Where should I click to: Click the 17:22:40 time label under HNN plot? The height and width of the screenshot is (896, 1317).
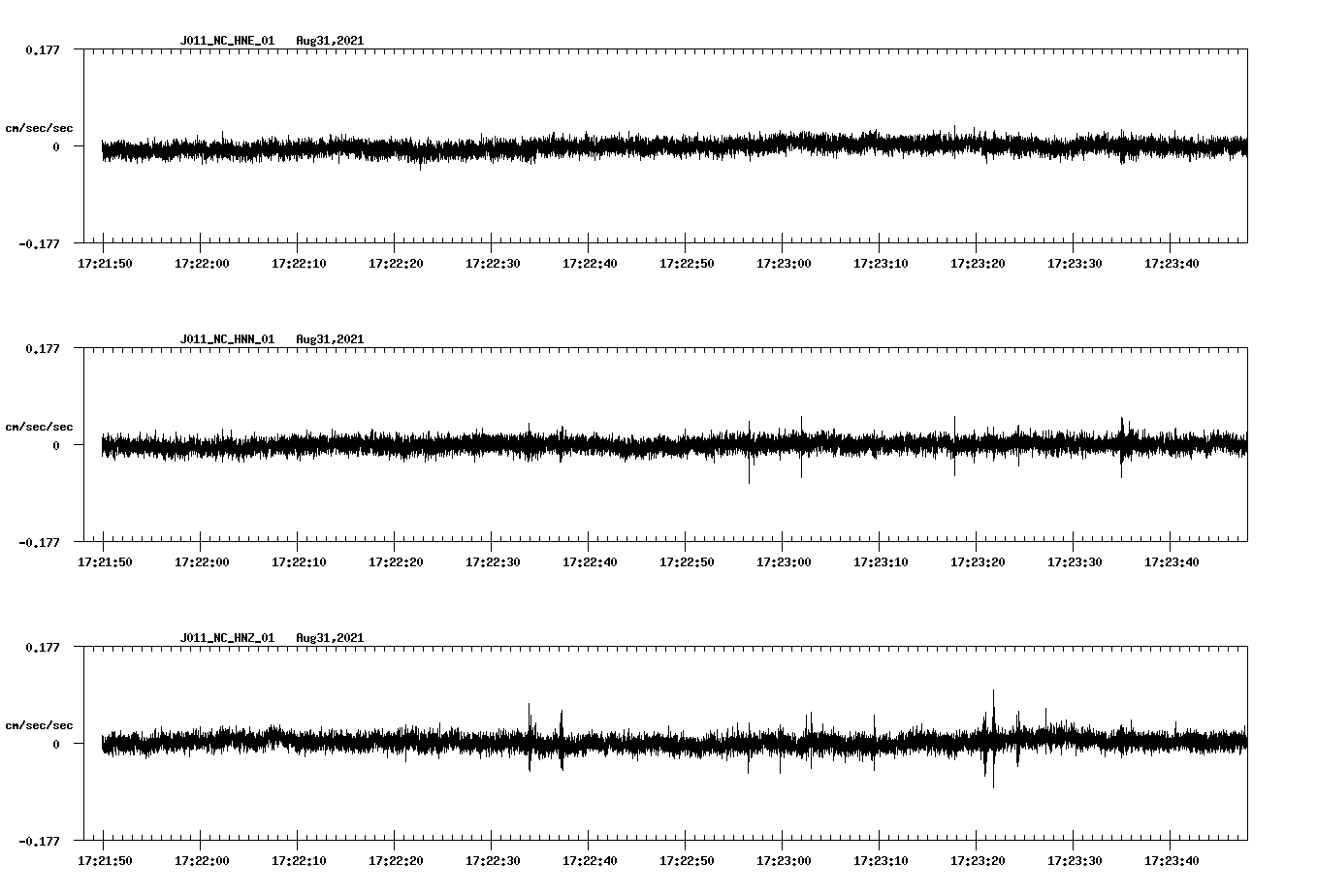[x=590, y=562]
